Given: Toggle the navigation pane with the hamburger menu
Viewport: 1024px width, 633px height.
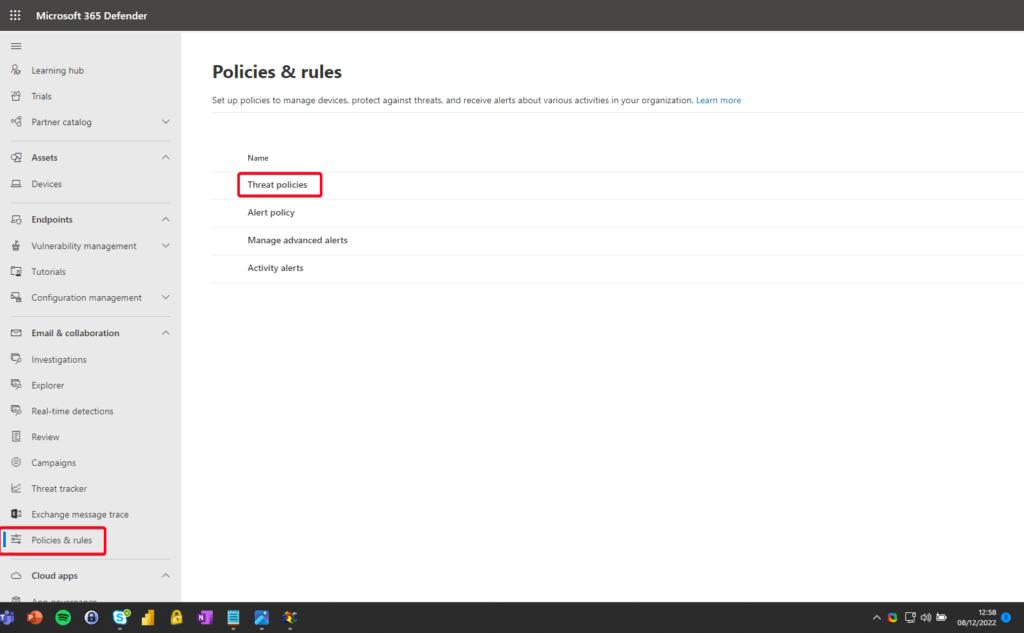Looking at the screenshot, I should (16, 45).
